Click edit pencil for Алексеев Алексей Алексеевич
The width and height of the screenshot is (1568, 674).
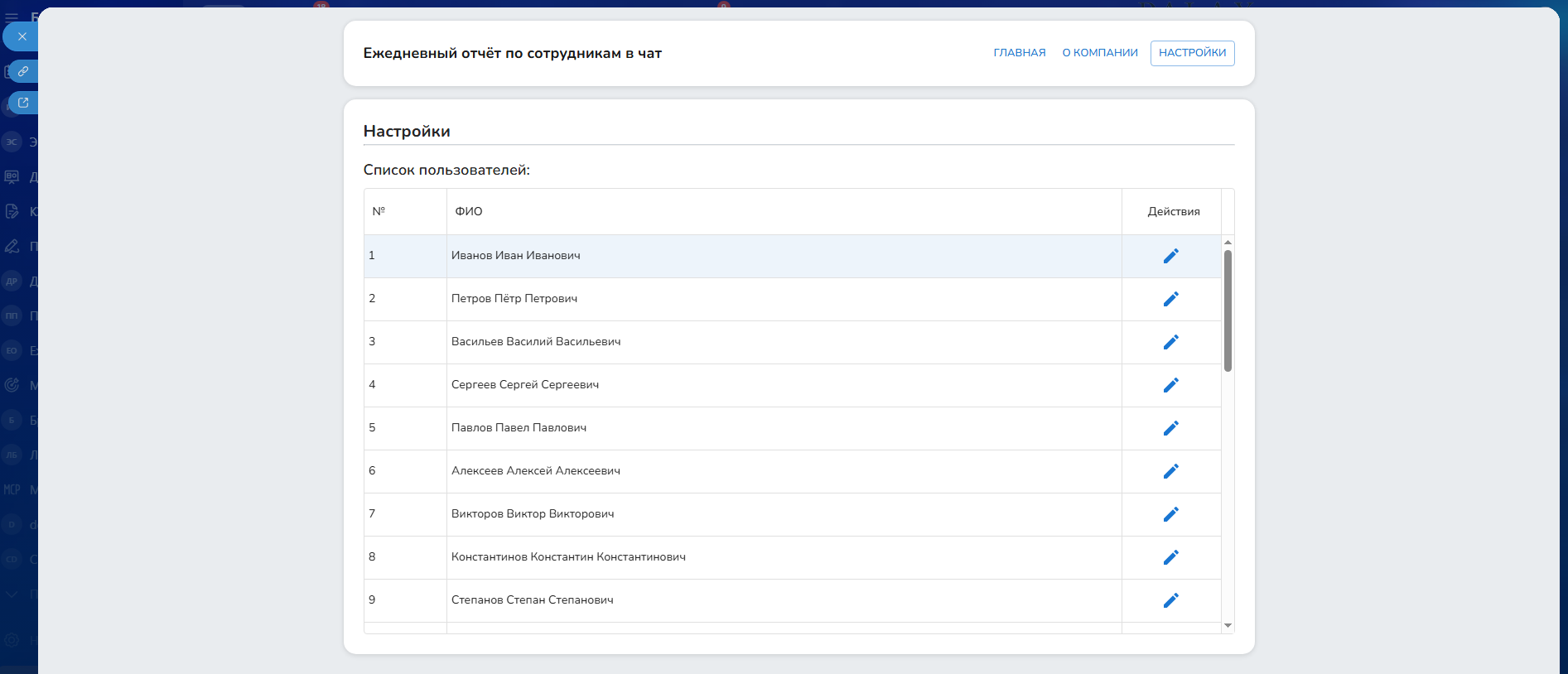pyautogui.click(x=1170, y=471)
